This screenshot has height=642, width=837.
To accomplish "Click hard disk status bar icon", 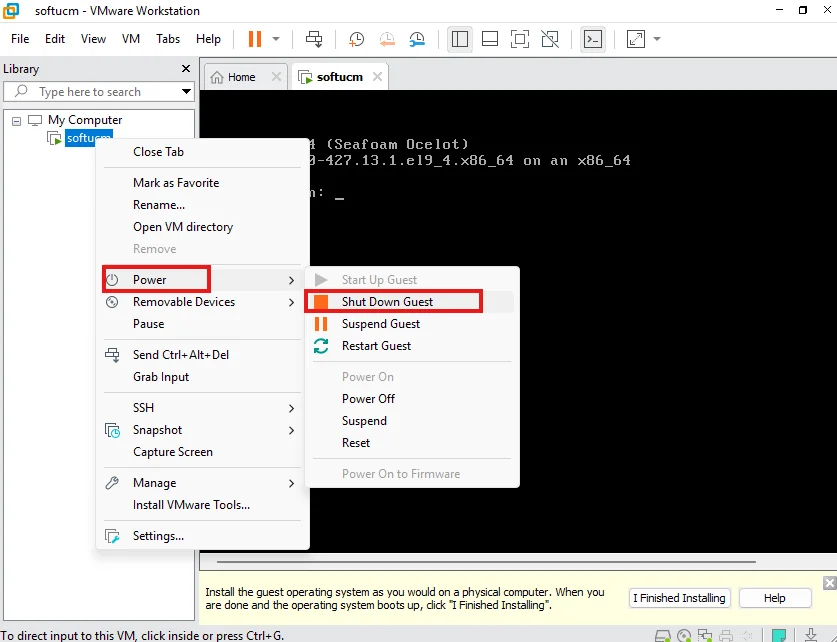I will click(x=662, y=636).
